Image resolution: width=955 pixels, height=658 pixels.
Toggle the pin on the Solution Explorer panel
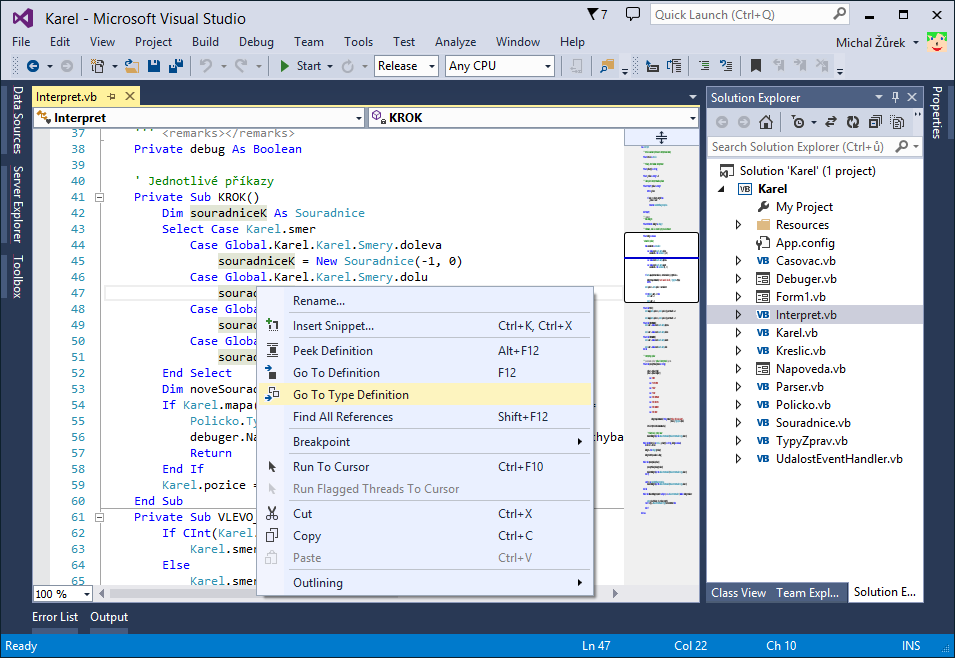pos(896,96)
